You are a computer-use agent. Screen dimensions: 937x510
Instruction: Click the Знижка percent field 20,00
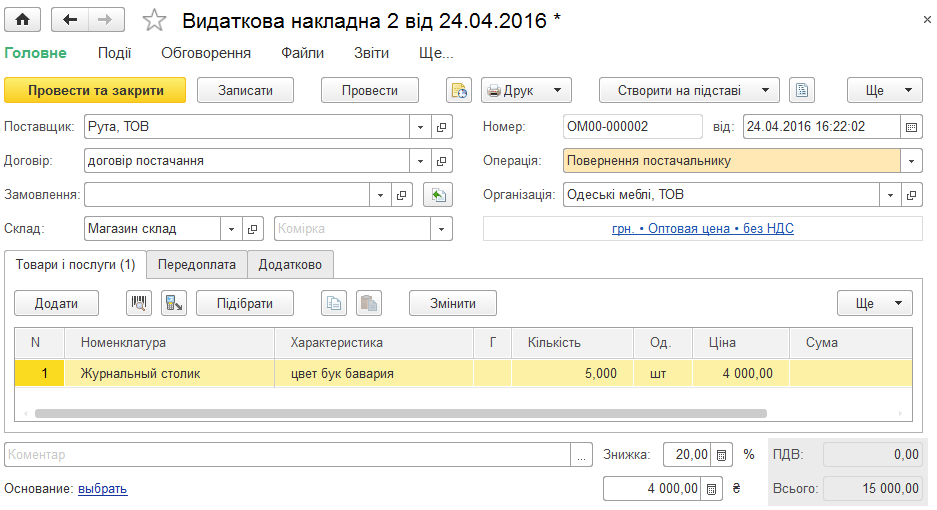point(687,455)
